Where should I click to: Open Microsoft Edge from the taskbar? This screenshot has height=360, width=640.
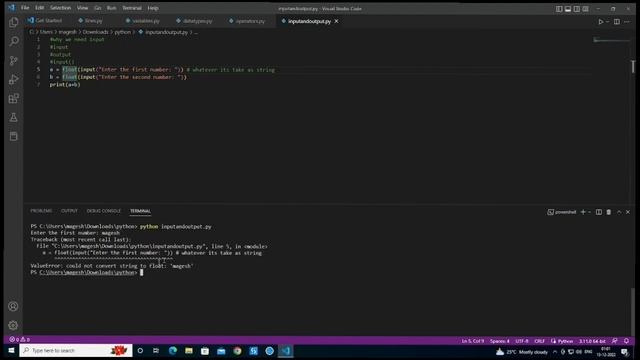click(x=173, y=351)
